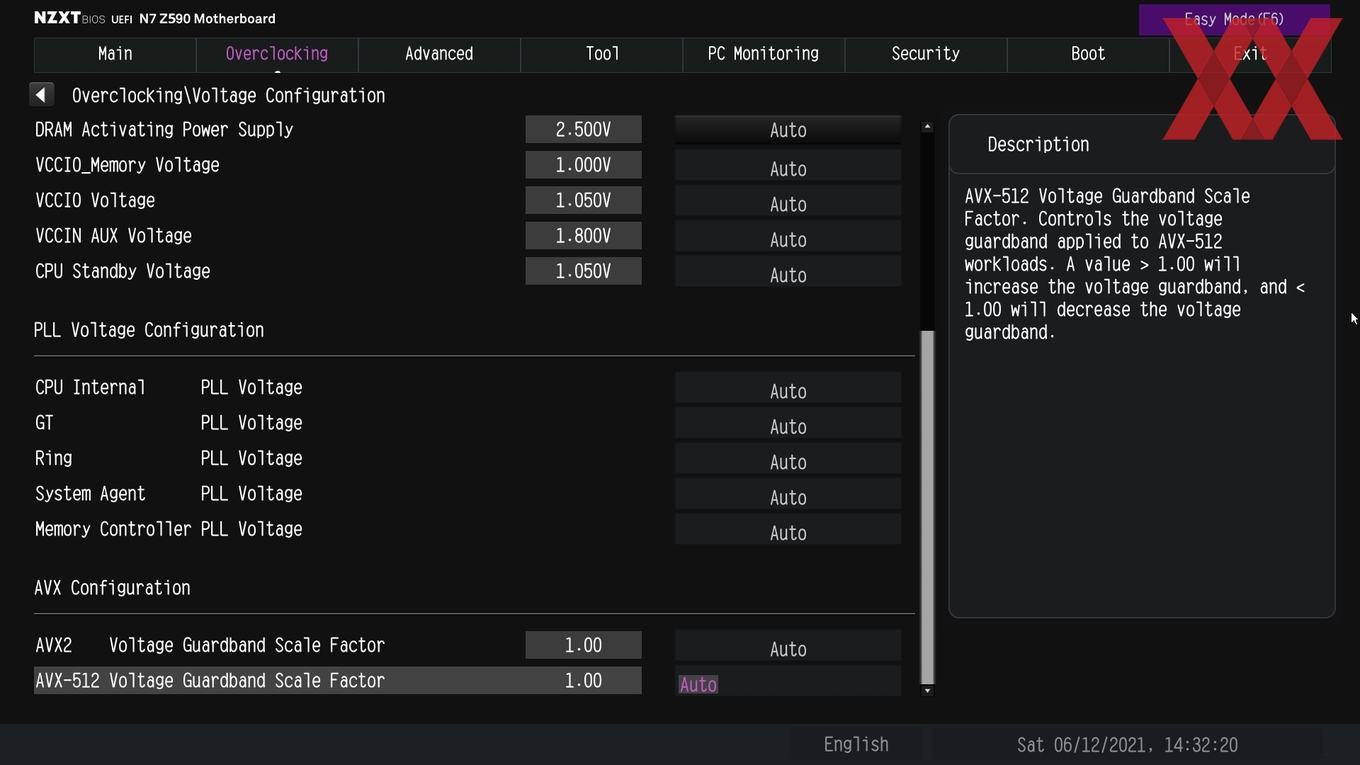This screenshot has width=1360, height=765.
Task: Open the DRAM Activating Power Supply Auto dropdown
Action: pyautogui.click(x=788, y=130)
